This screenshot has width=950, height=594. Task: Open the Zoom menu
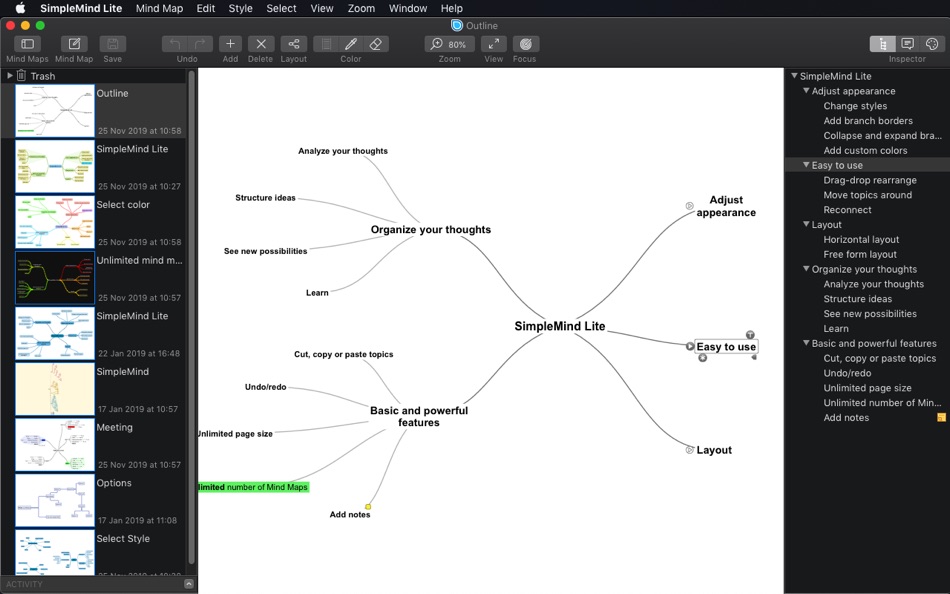coord(361,8)
